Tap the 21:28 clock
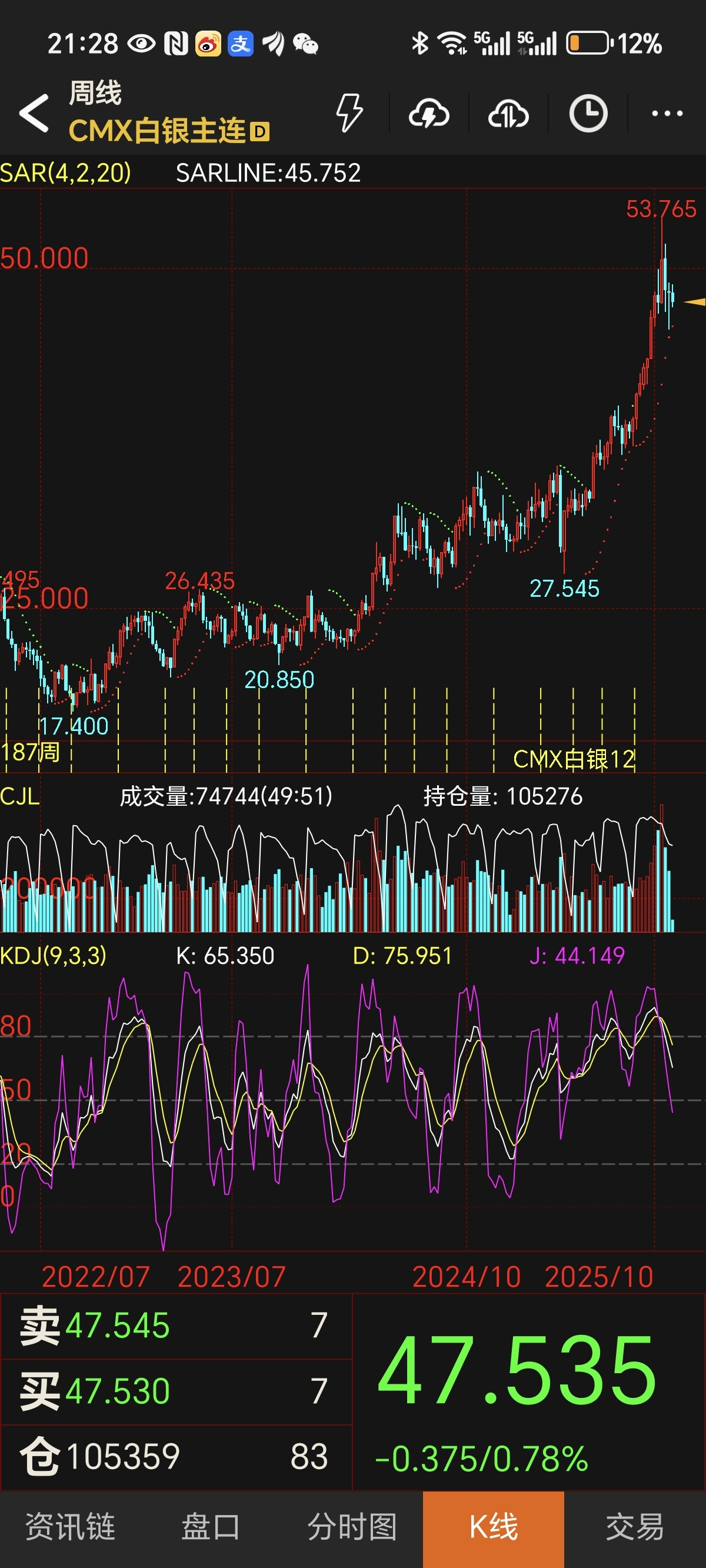 (83, 44)
